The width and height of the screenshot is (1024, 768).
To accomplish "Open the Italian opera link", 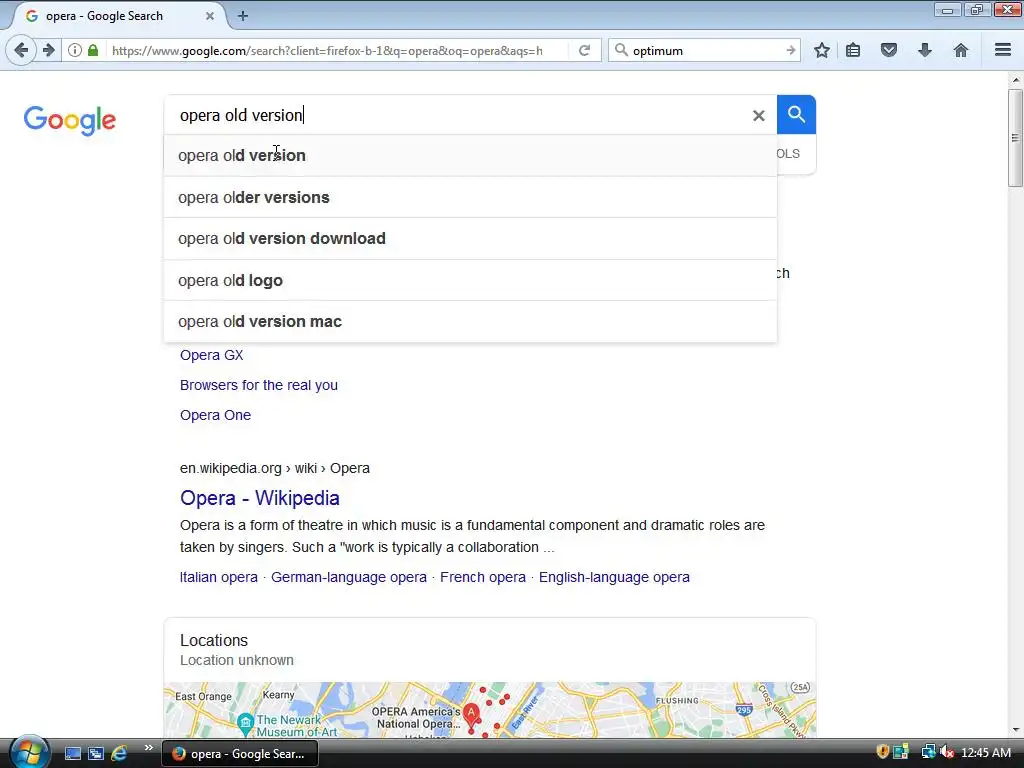I will [219, 577].
